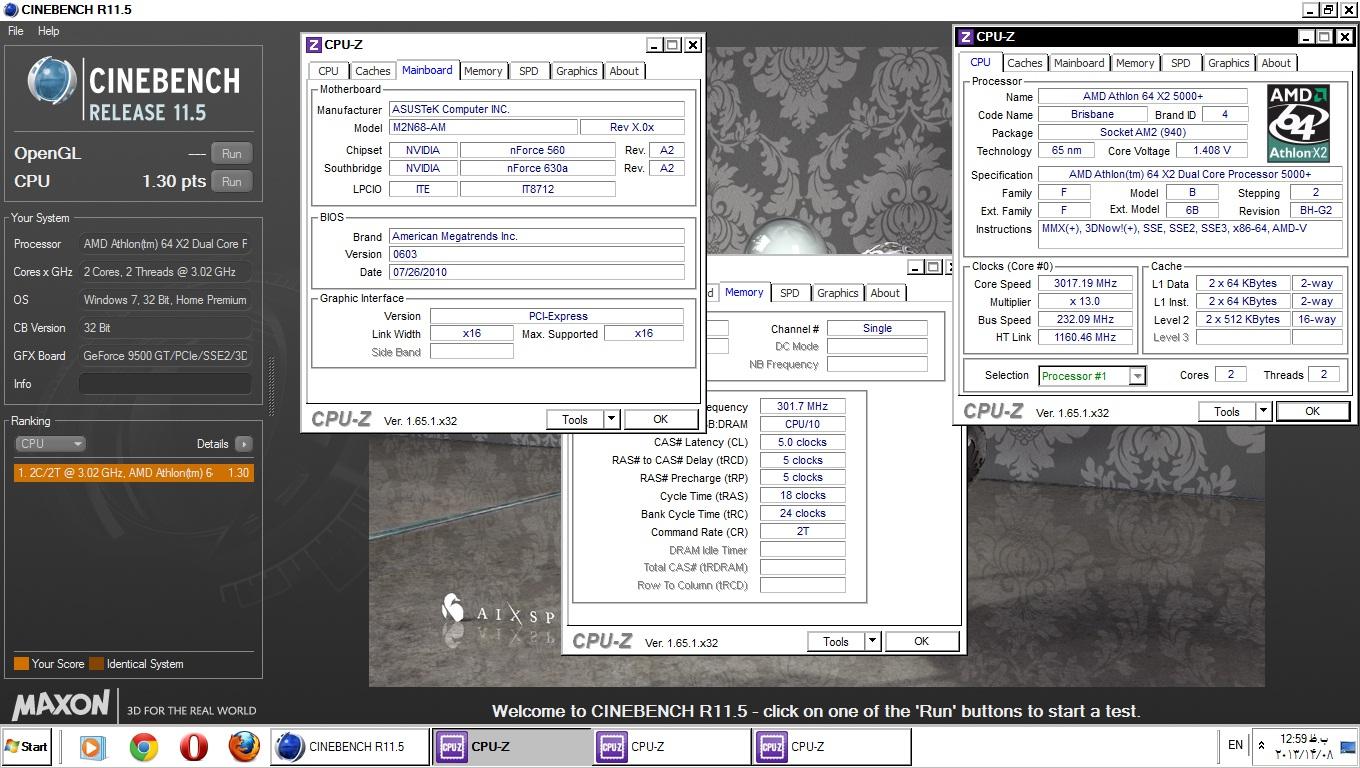Open the SPD tab in right CPU-Z window
The width and height of the screenshot is (1360, 768).
coord(1181,63)
